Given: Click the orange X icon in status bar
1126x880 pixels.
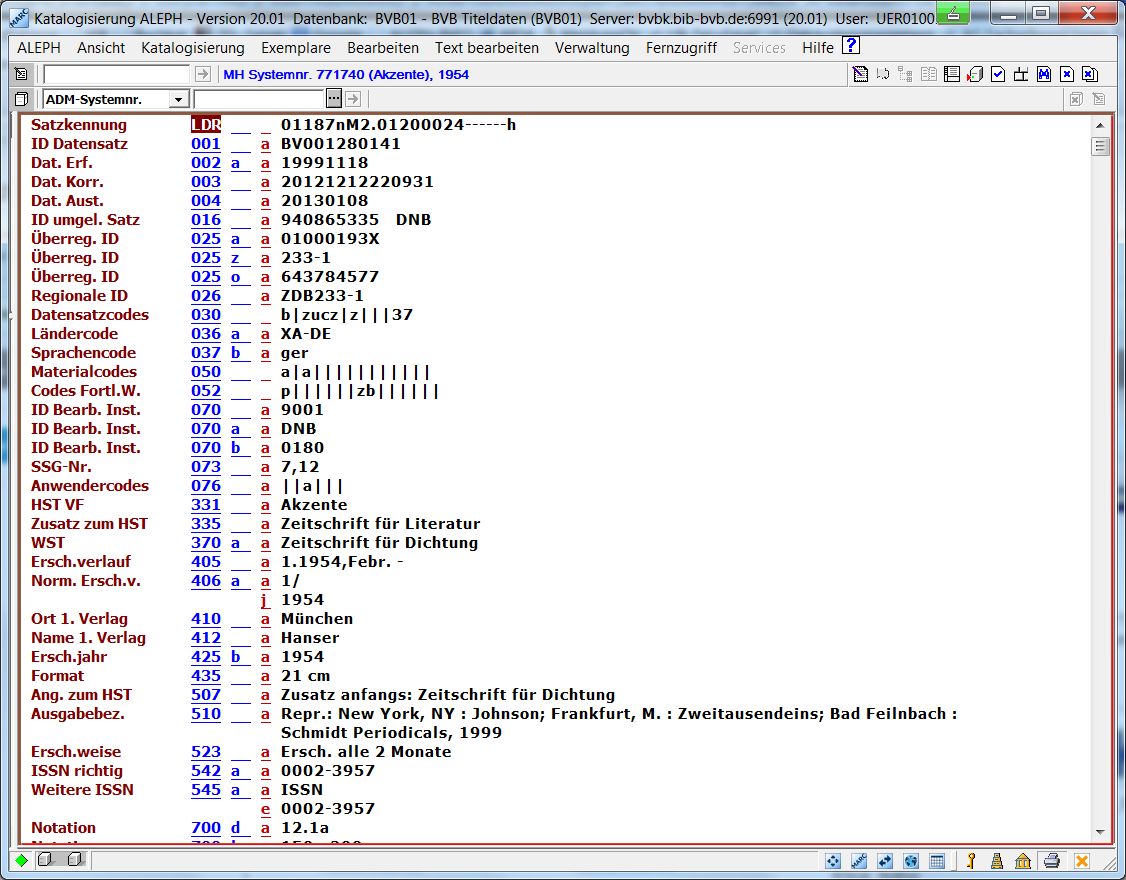Looking at the screenshot, I should pyautogui.click(x=1081, y=861).
